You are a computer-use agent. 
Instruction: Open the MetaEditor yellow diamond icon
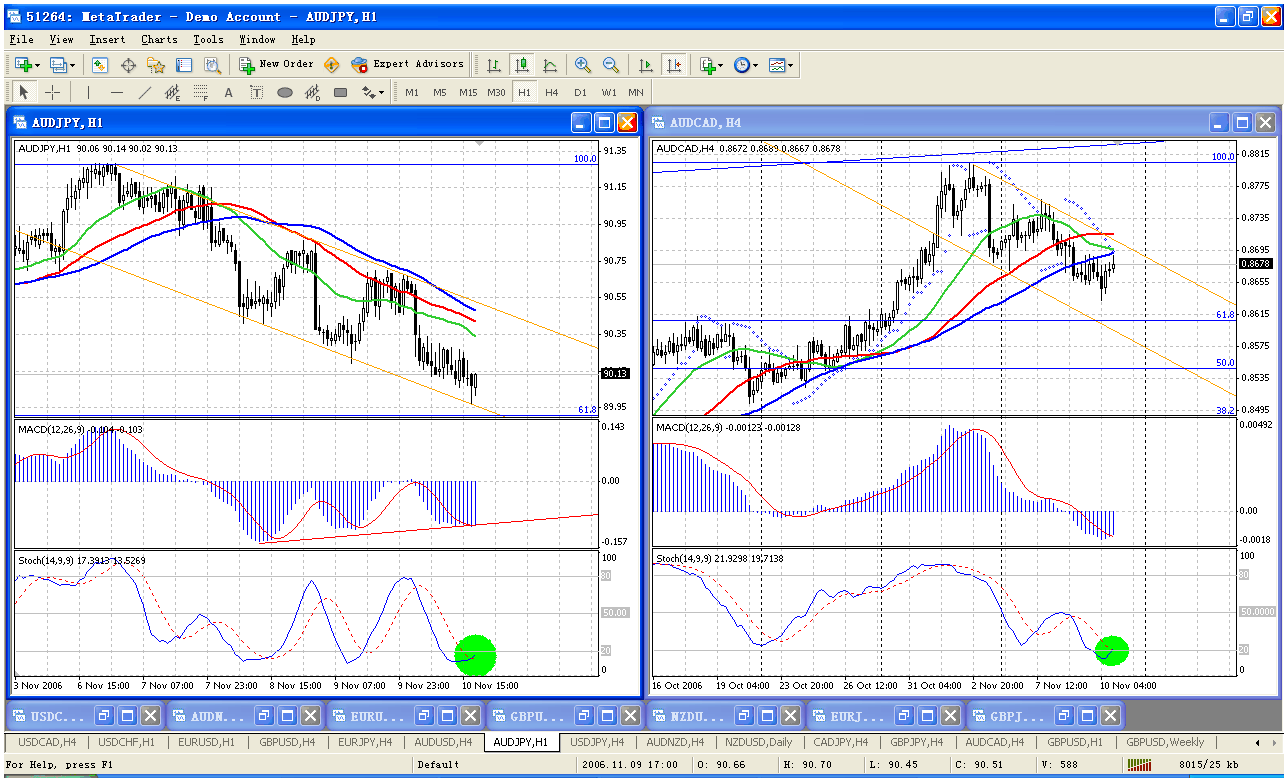click(332, 65)
